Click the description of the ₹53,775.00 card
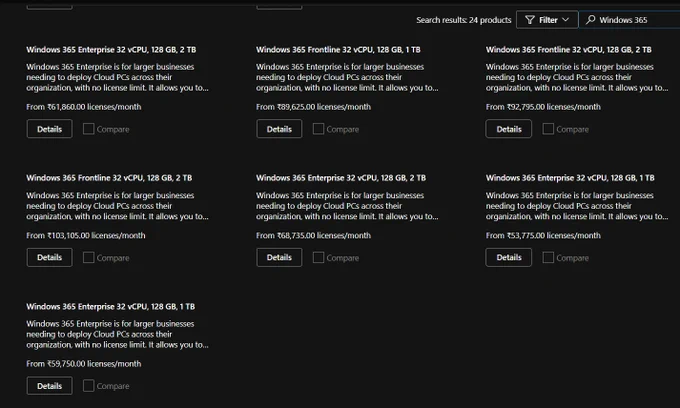 pyautogui.click(x=577, y=206)
